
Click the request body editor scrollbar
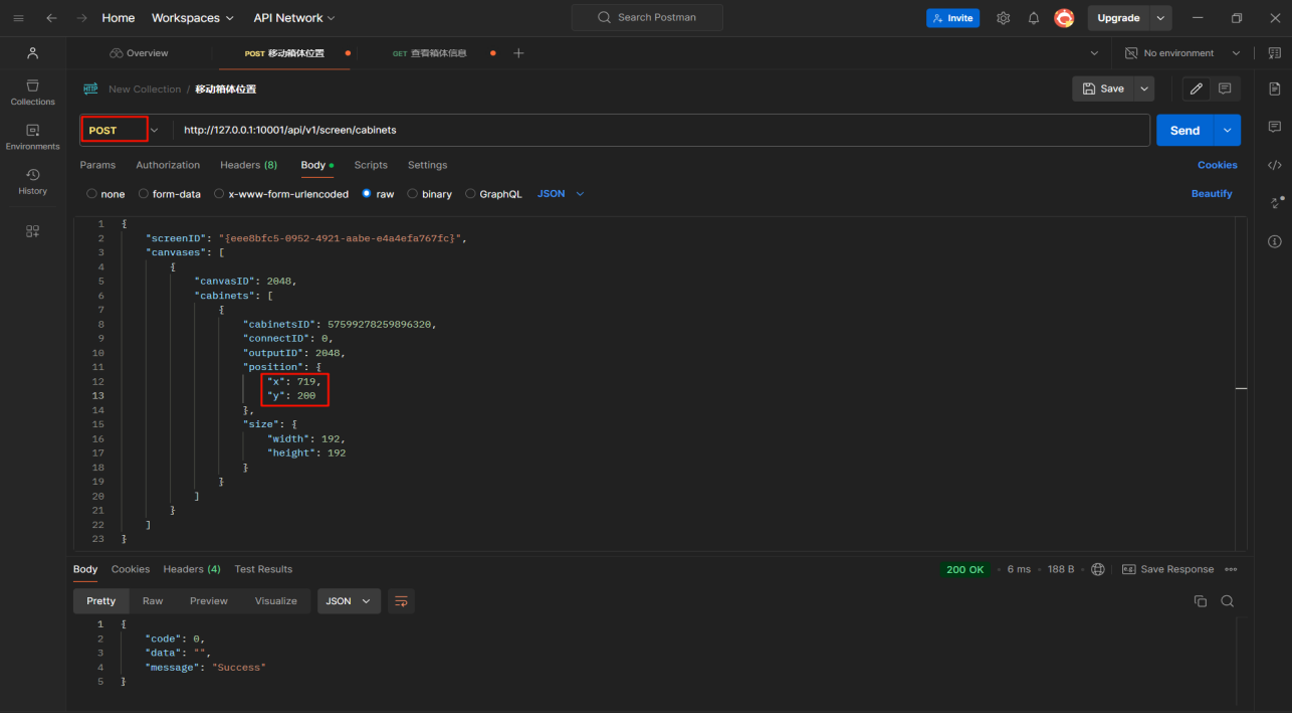point(1241,388)
